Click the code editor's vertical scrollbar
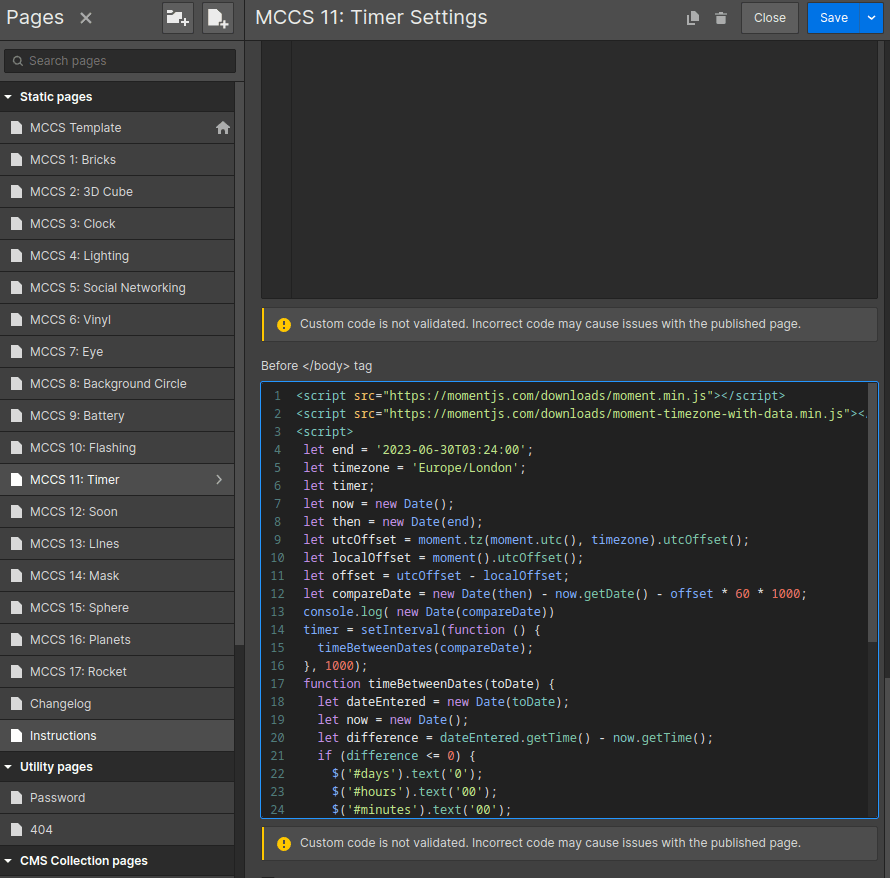 [x=873, y=510]
